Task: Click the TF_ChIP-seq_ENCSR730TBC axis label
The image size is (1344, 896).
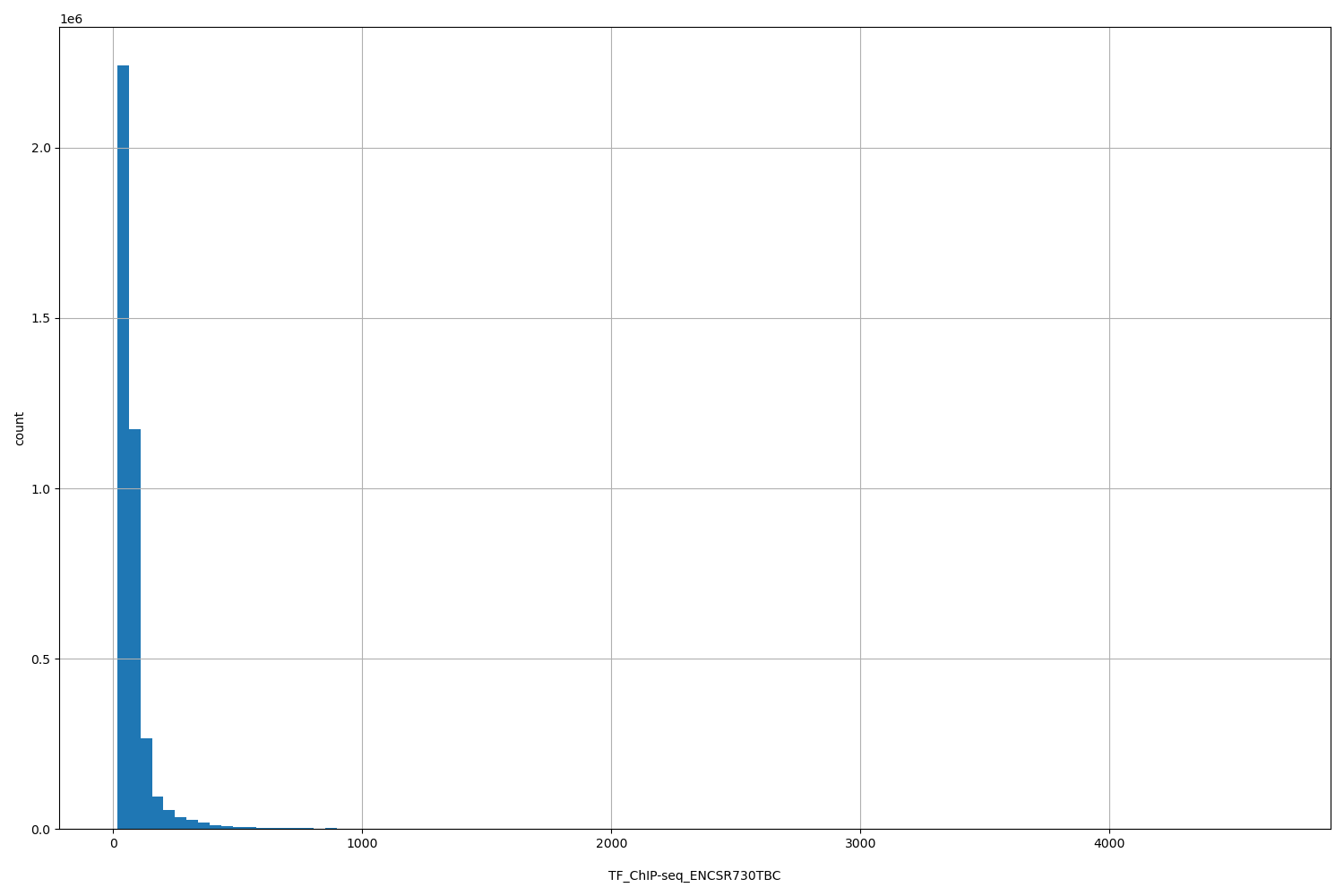Action: [694, 876]
